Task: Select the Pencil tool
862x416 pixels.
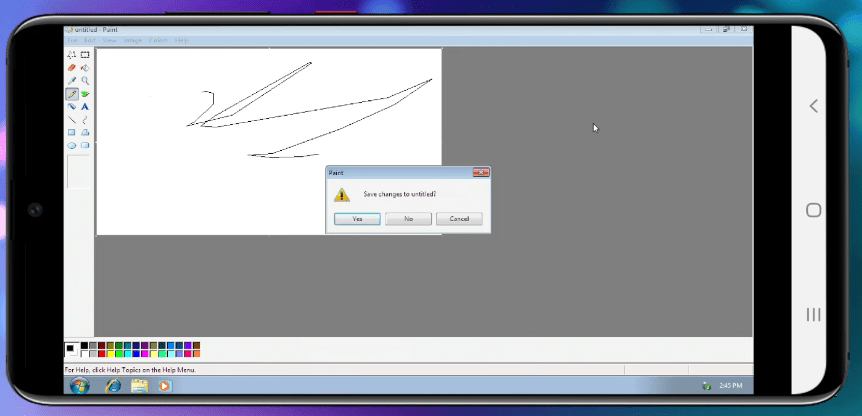Action: 71,94
